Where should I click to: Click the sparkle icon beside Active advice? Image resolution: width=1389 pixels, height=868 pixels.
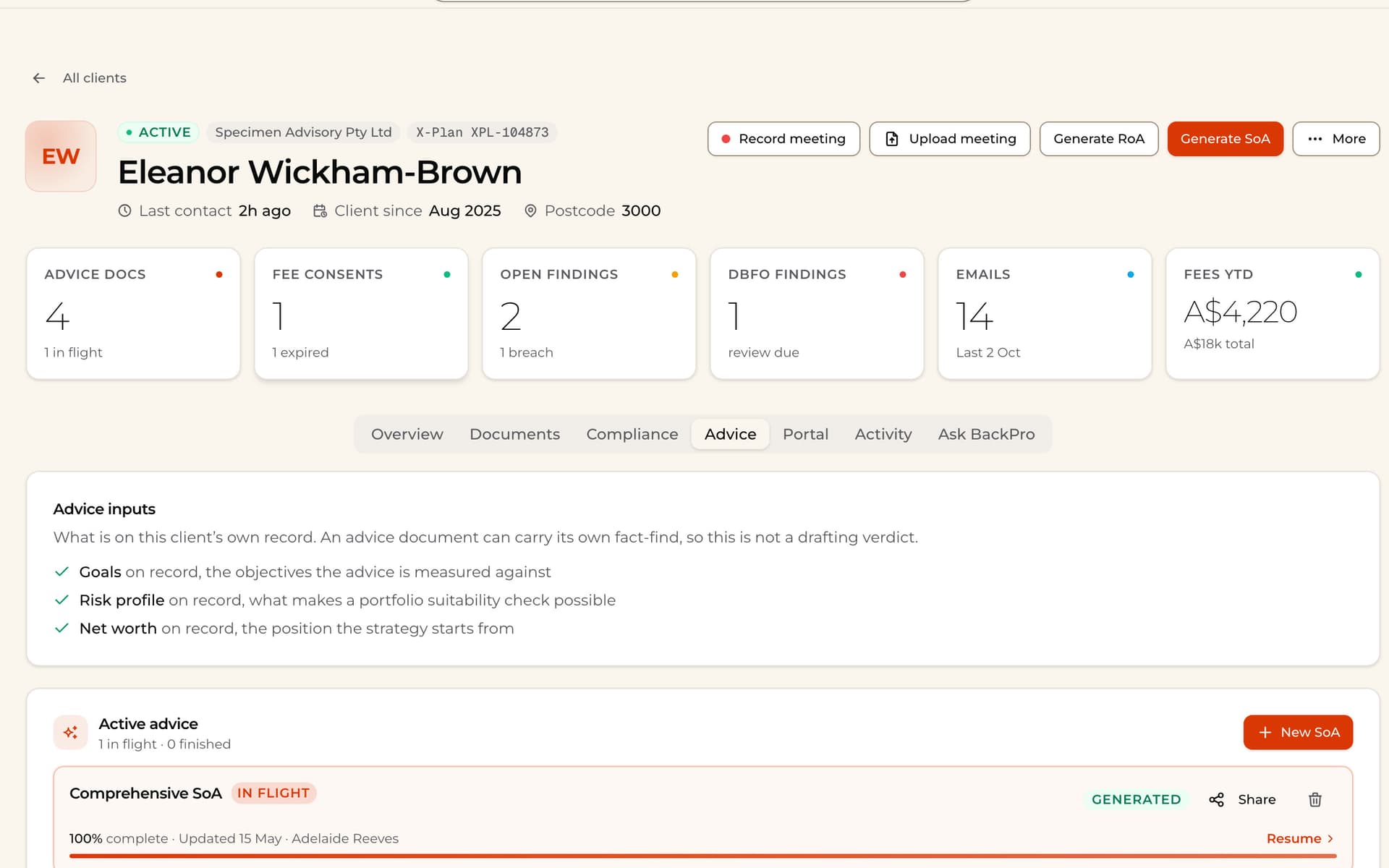coord(70,733)
